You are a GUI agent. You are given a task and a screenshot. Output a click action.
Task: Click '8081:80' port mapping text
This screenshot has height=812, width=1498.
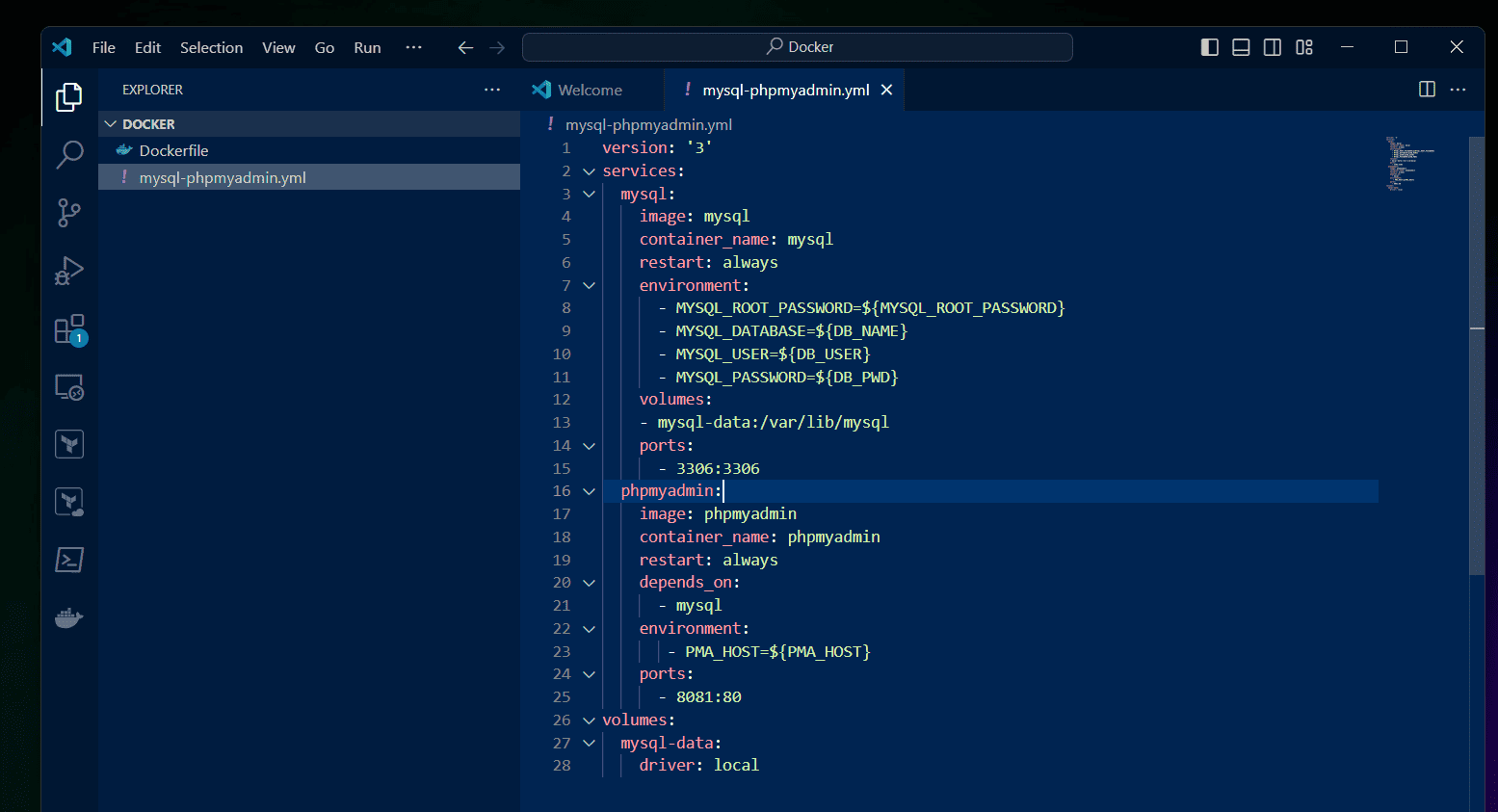pyautogui.click(x=709, y=697)
